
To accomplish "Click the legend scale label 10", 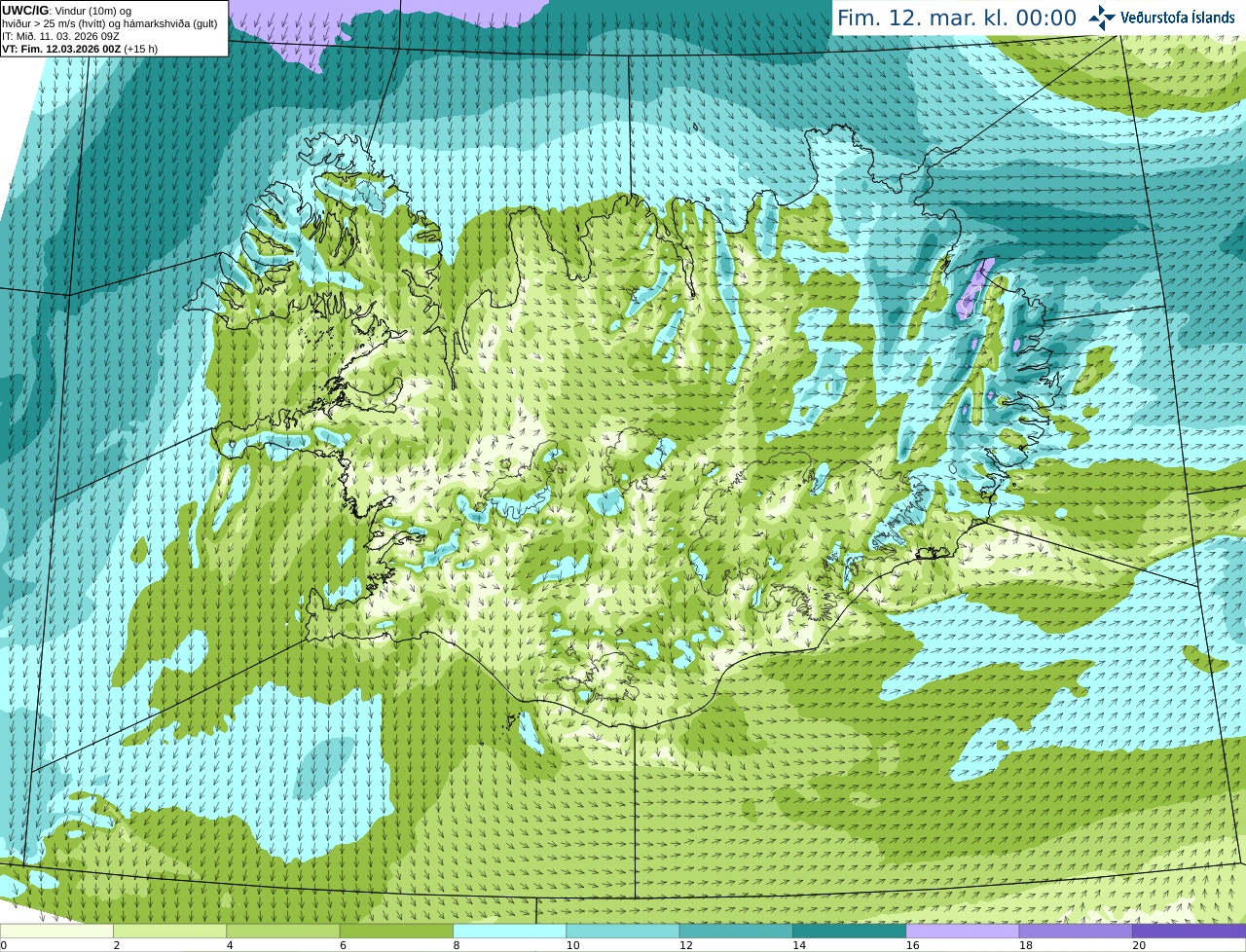I will pyautogui.click(x=573, y=945).
